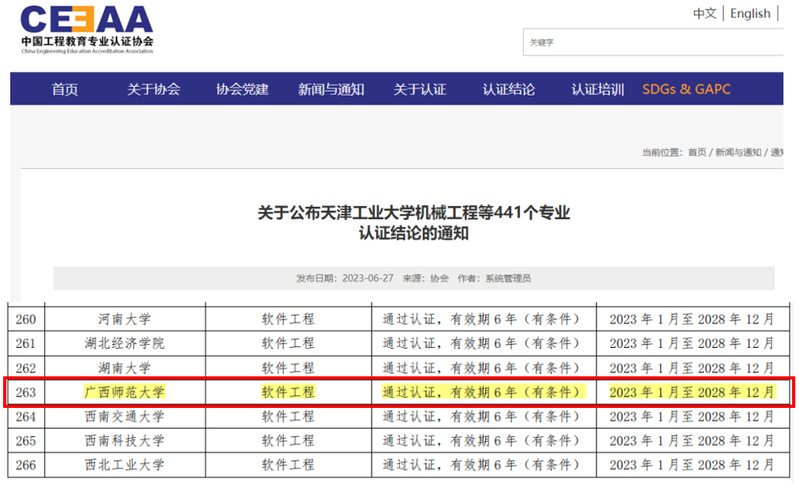Select row number 261
Viewport: 799px width, 486px height.
(25, 343)
